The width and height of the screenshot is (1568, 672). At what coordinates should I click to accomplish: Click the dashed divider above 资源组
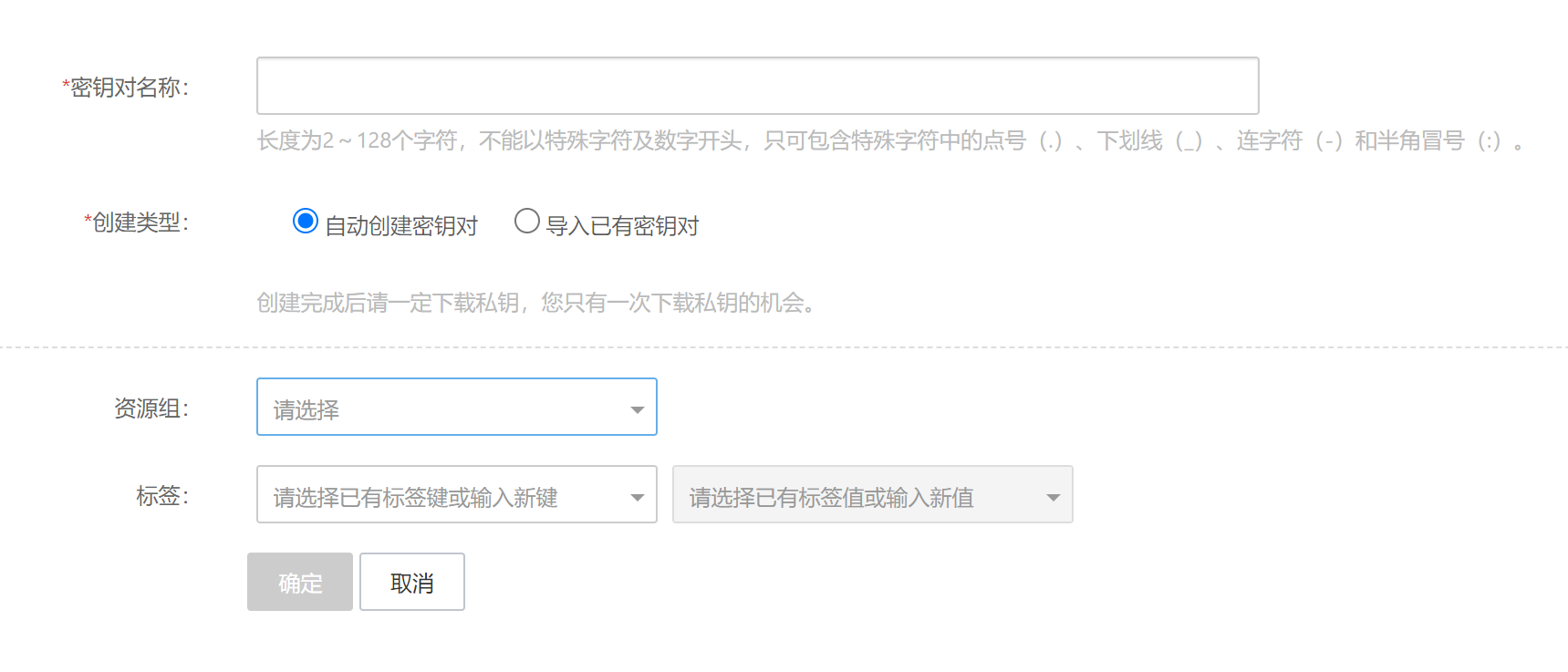(784, 347)
